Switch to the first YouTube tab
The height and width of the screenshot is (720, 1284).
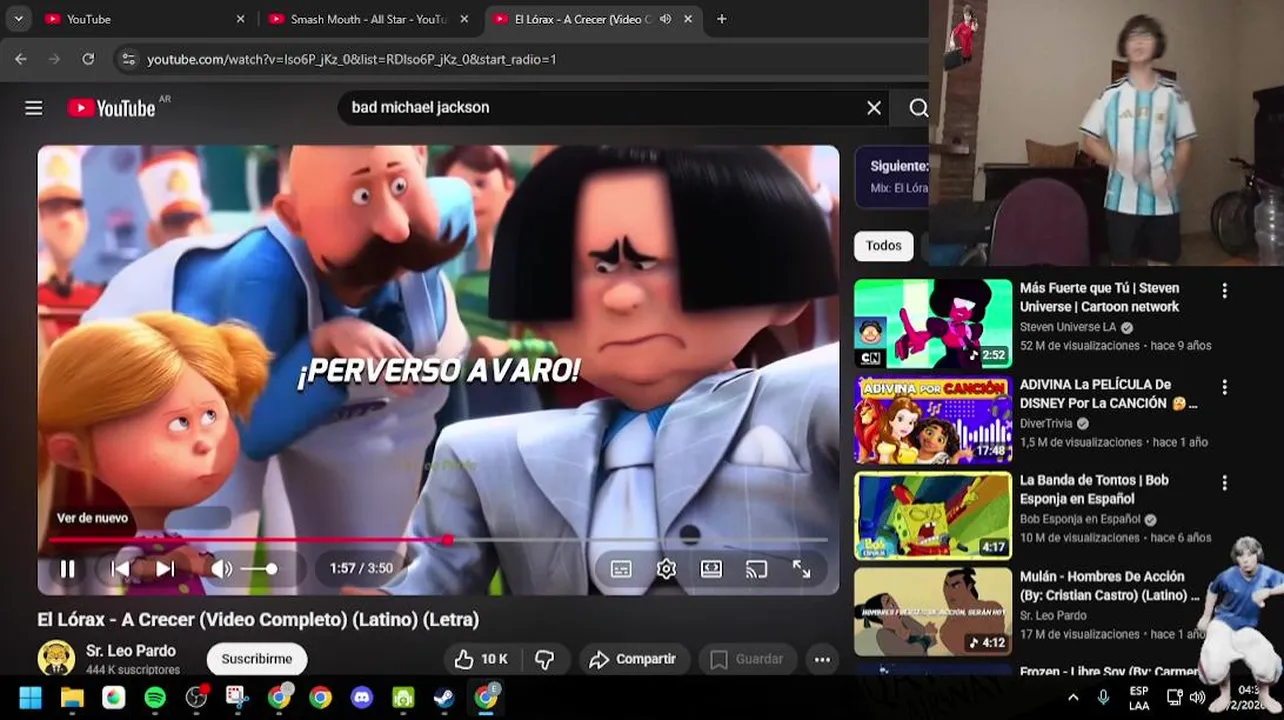coord(140,19)
